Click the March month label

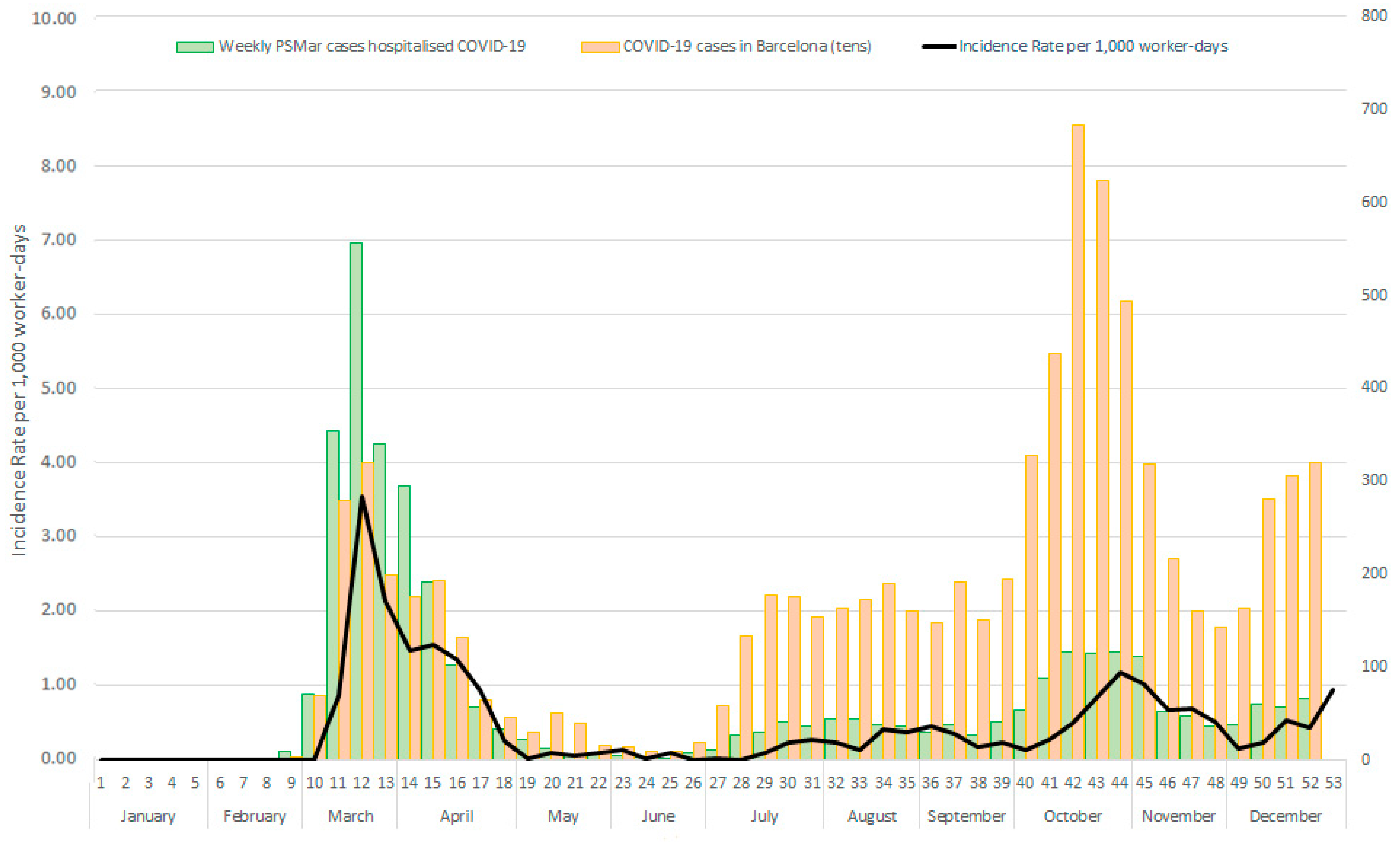tap(351, 816)
